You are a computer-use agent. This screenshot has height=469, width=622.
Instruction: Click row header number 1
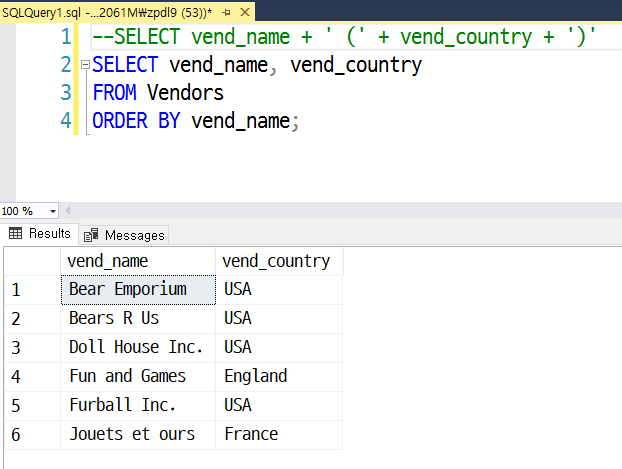(33, 290)
